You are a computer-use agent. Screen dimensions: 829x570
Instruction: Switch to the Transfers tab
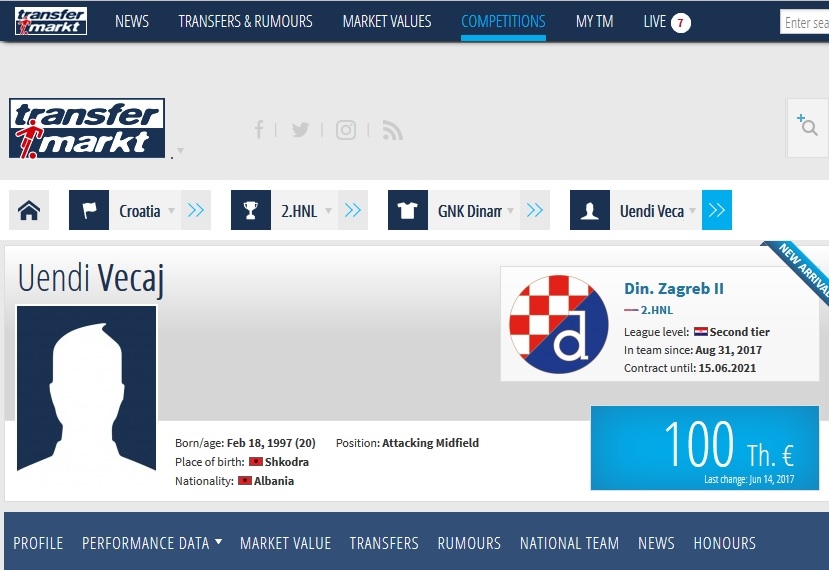pyautogui.click(x=384, y=543)
